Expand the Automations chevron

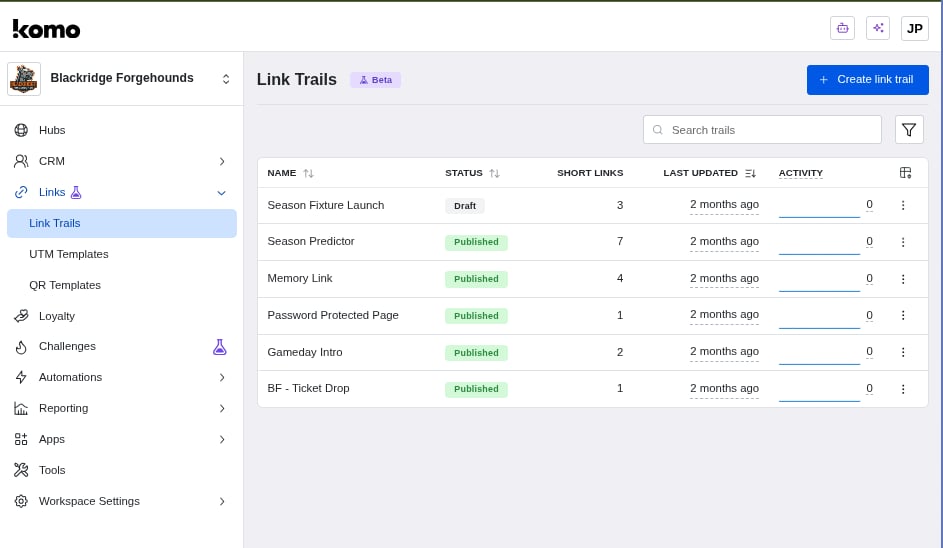coord(222,377)
